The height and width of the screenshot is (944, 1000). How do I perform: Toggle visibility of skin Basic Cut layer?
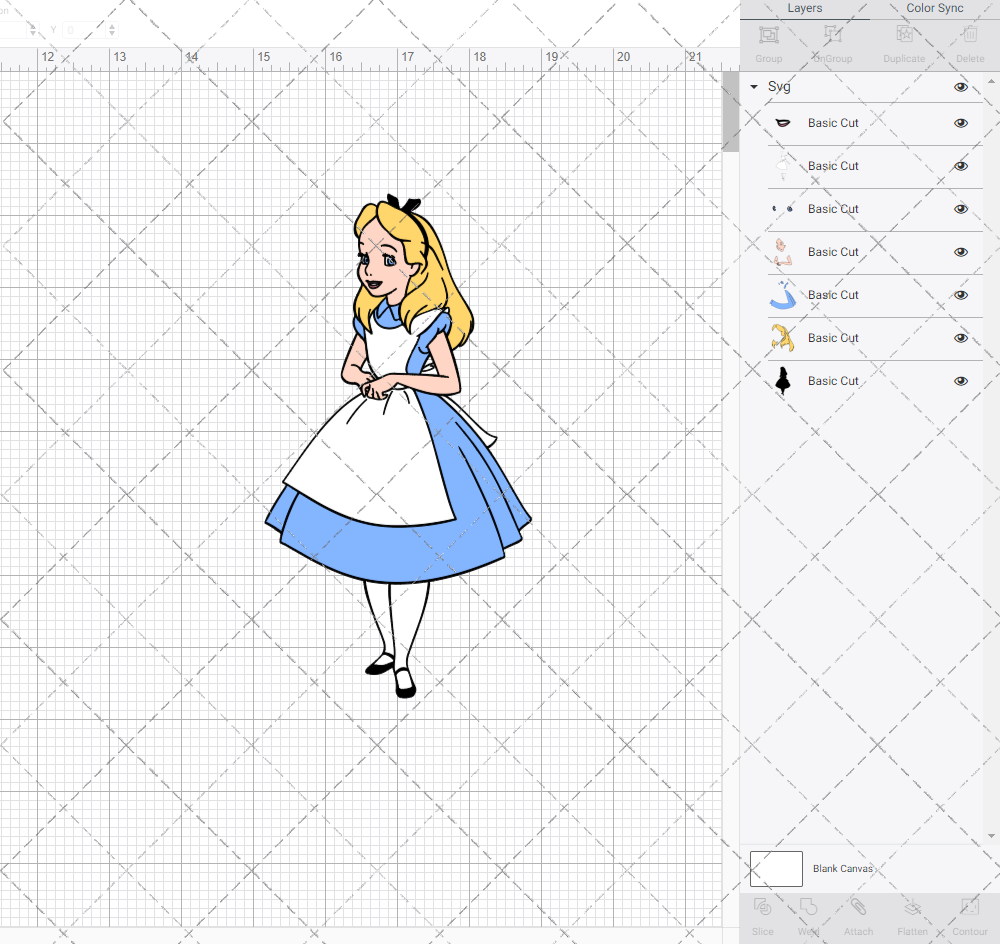click(x=960, y=252)
